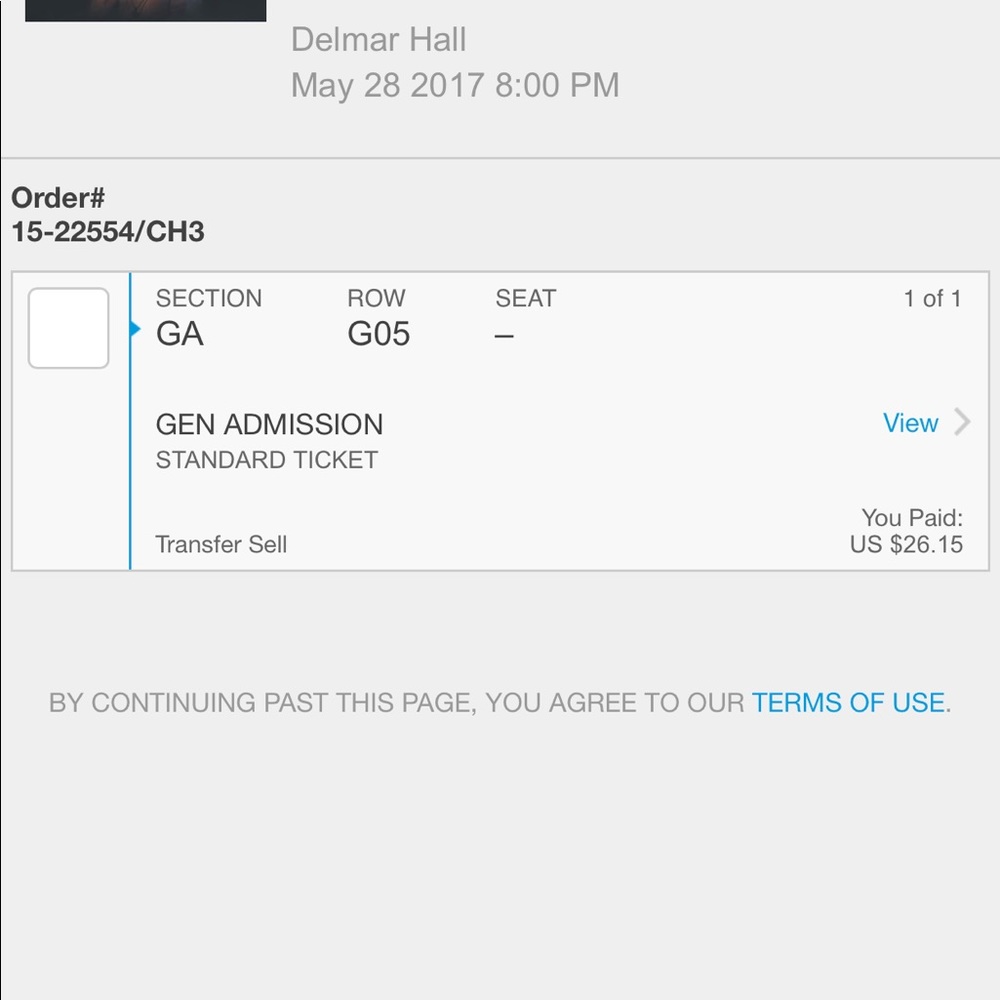Screen dimensions: 1000x1000
Task: Click the US $26.15 paid amount
Action: [x=906, y=544]
